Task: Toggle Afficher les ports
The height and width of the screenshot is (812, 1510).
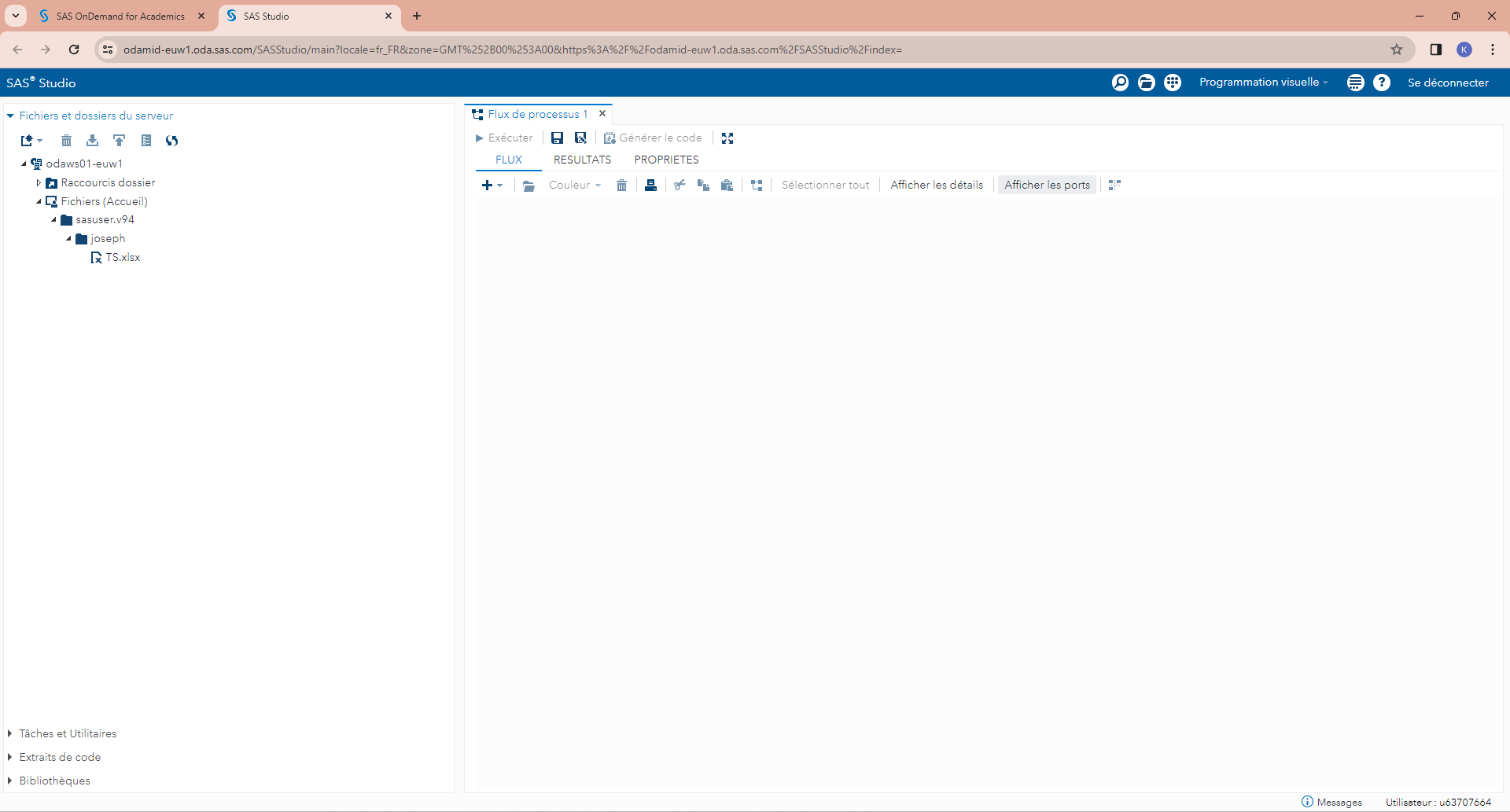Action: [x=1047, y=185]
